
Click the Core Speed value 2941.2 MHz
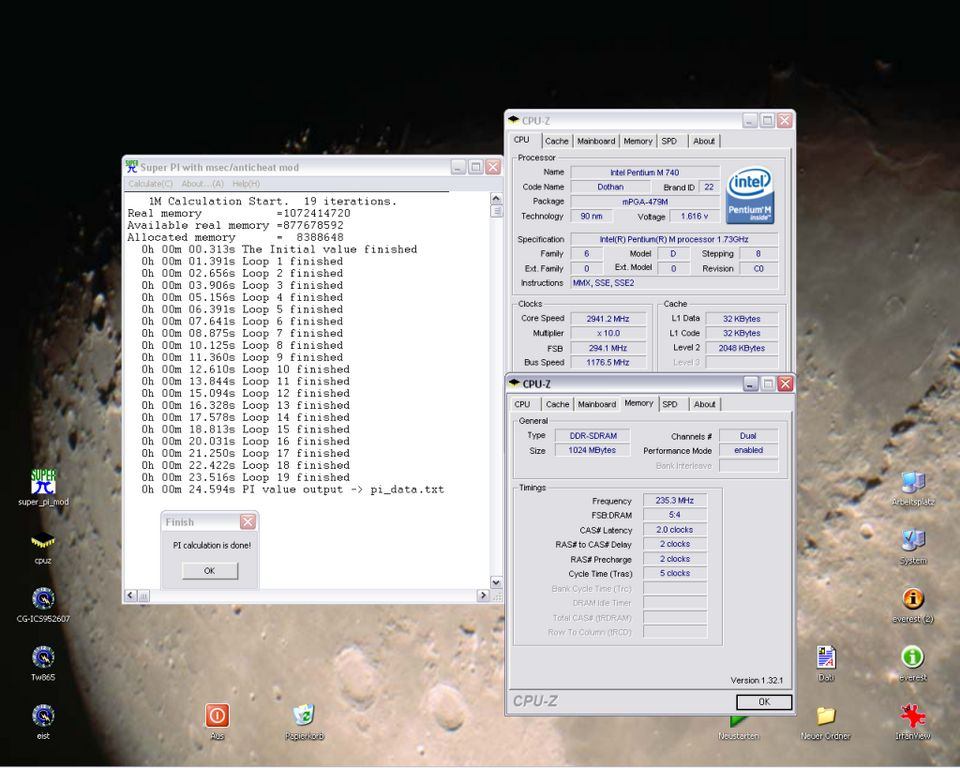(x=608, y=318)
